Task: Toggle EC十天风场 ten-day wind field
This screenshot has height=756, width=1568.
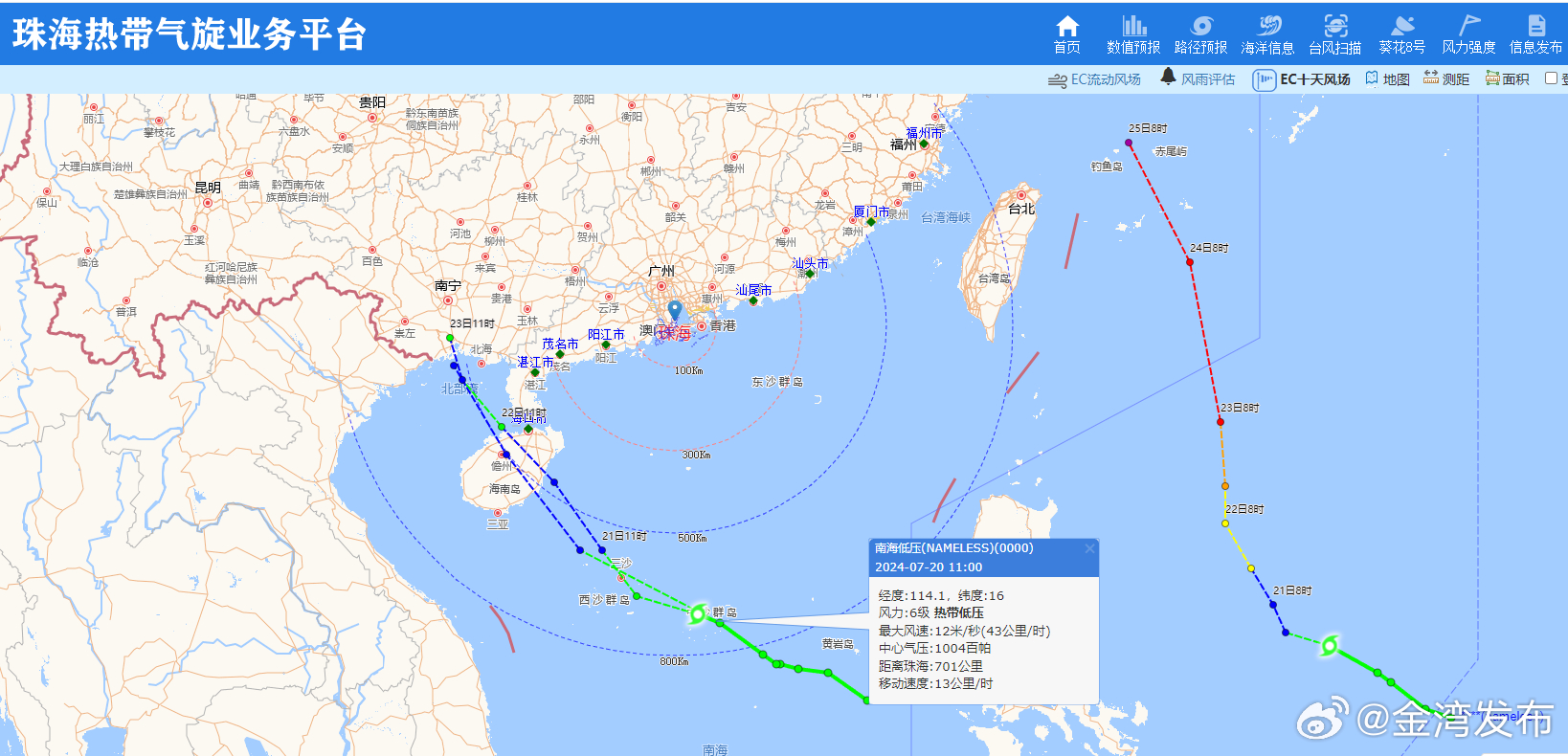Action: point(1302,79)
